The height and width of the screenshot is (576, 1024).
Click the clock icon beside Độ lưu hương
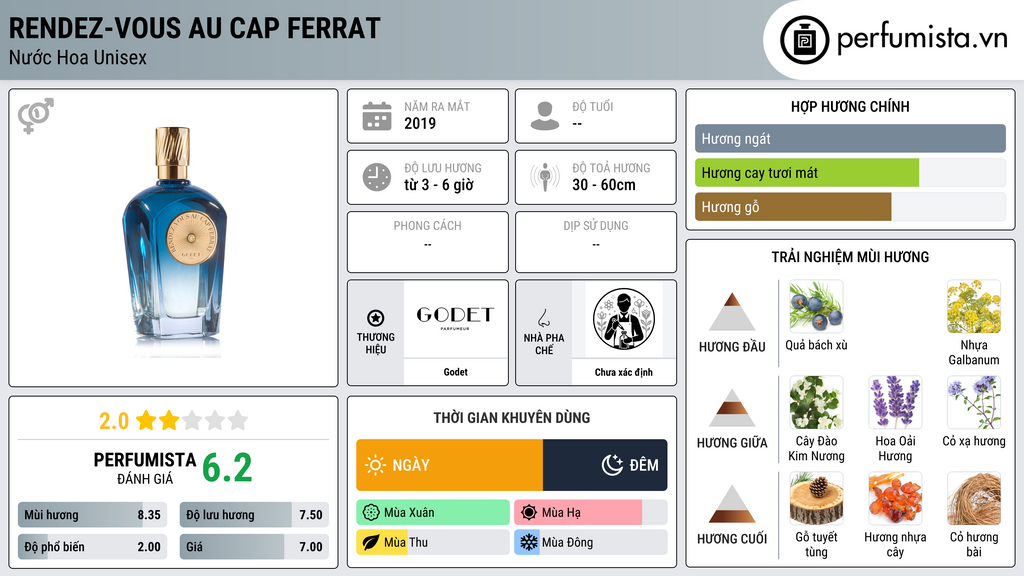377,178
